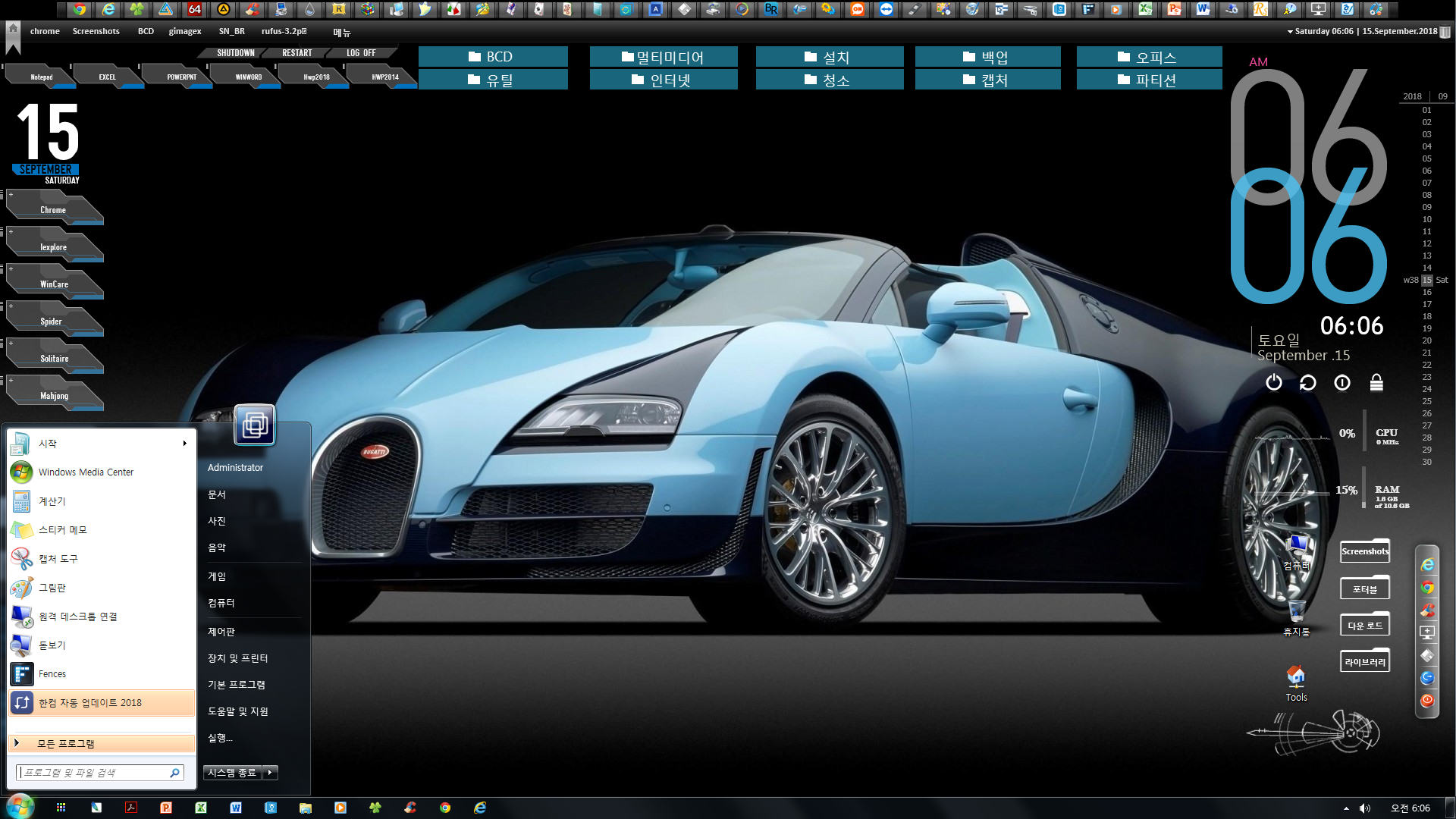Open TeamViewer icon in the top bar
This screenshot has height=819, width=1456.
click(886, 10)
